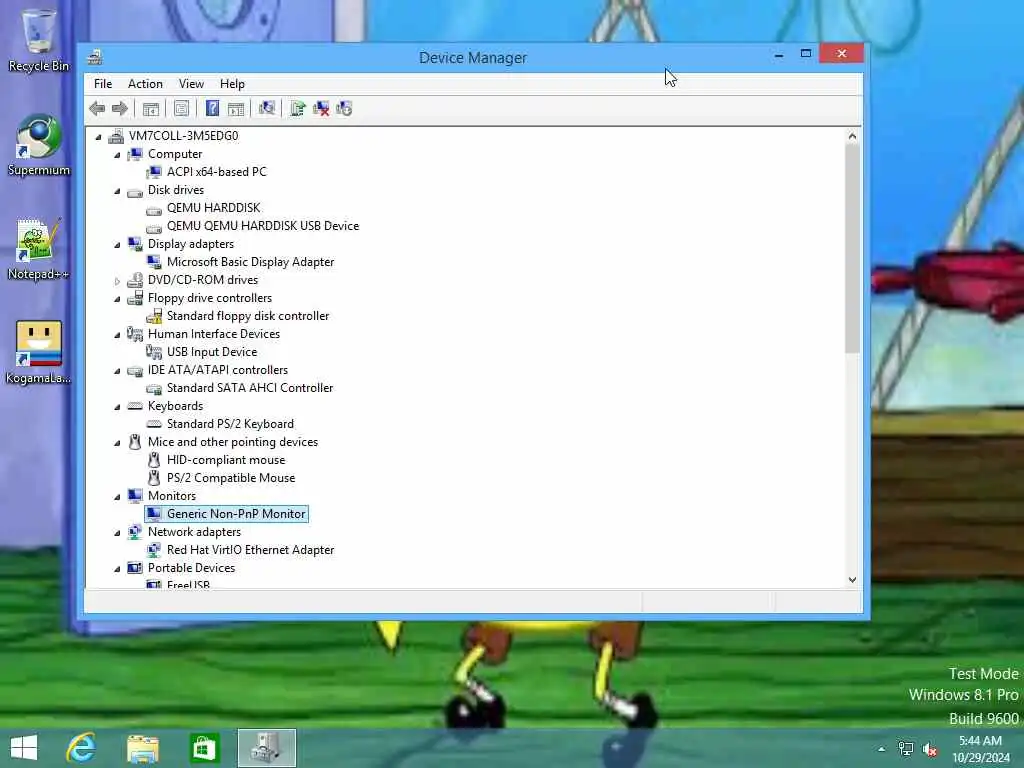Image resolution: width=1024 pixels, height=768 pixels.
Task: Select the floppy disk controller warning icon
Action: coord(154,316)
